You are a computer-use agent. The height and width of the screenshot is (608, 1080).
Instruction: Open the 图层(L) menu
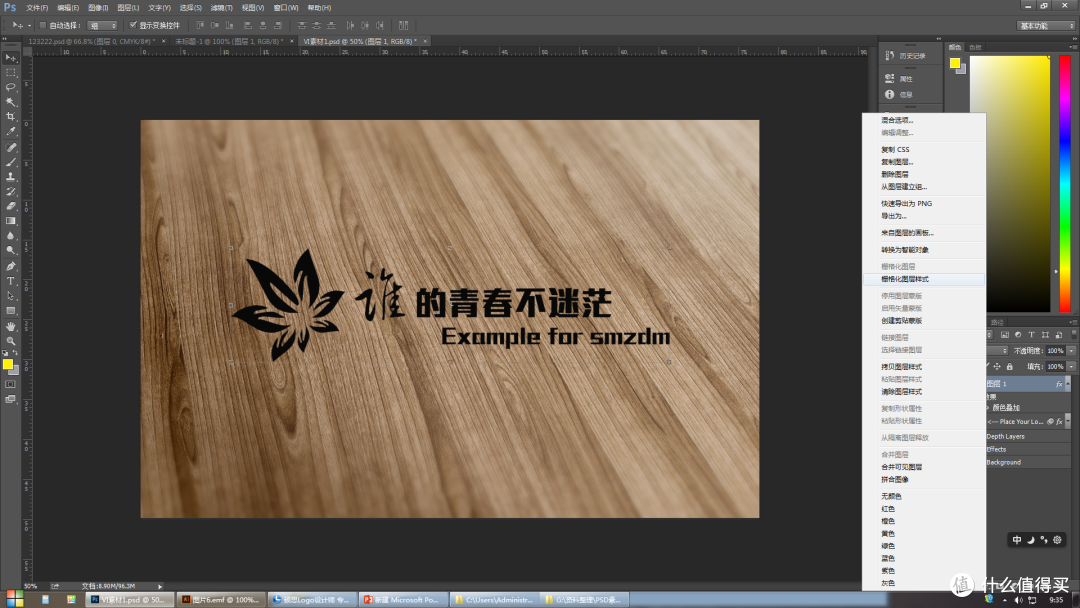[x=128, y=8]
